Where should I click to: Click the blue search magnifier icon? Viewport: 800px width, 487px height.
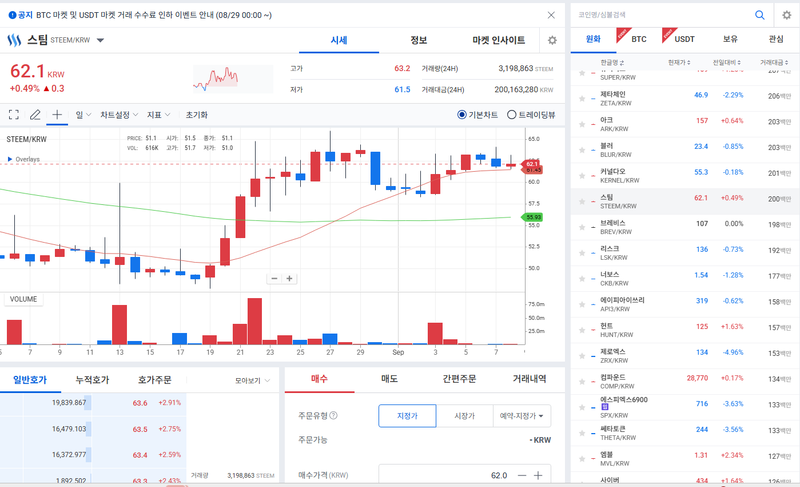click(760, 15)
